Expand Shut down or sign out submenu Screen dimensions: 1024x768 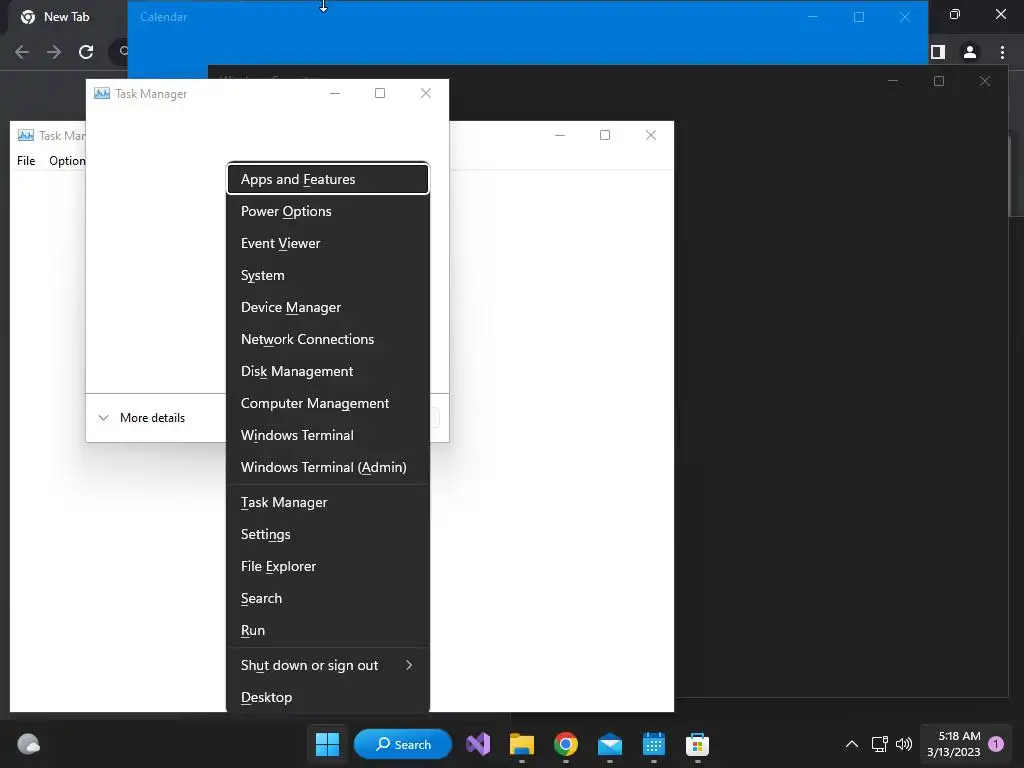coord(328,665)
